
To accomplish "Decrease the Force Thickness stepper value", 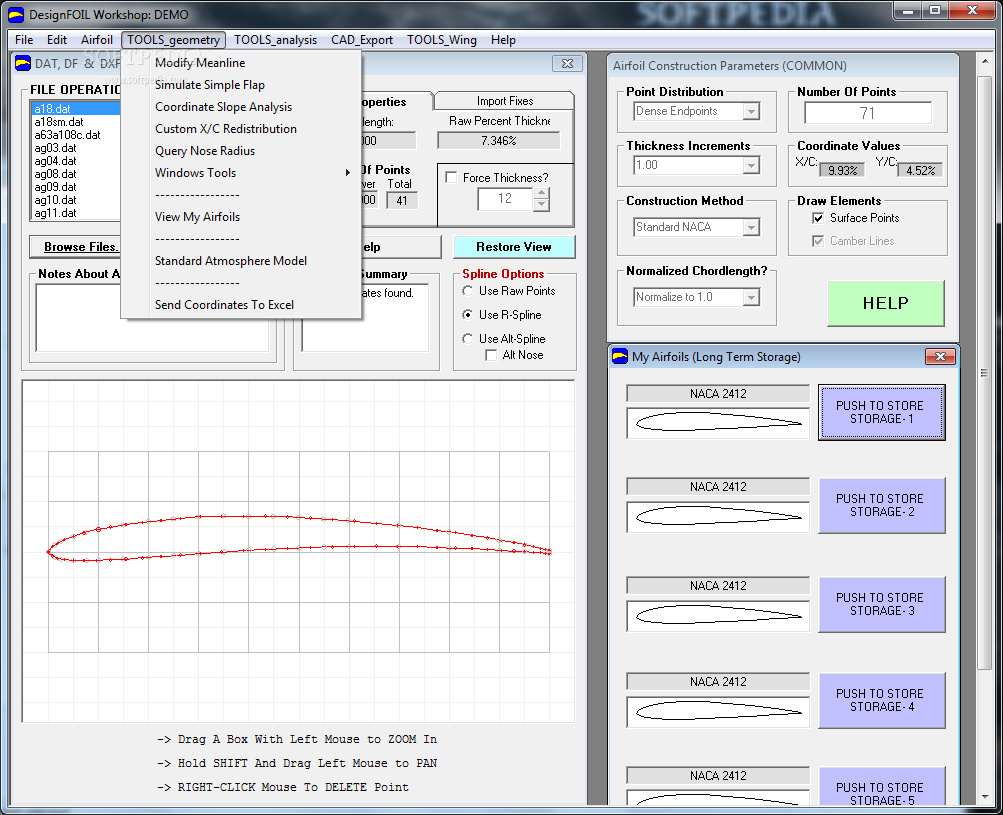I will [x=541, y=205].
